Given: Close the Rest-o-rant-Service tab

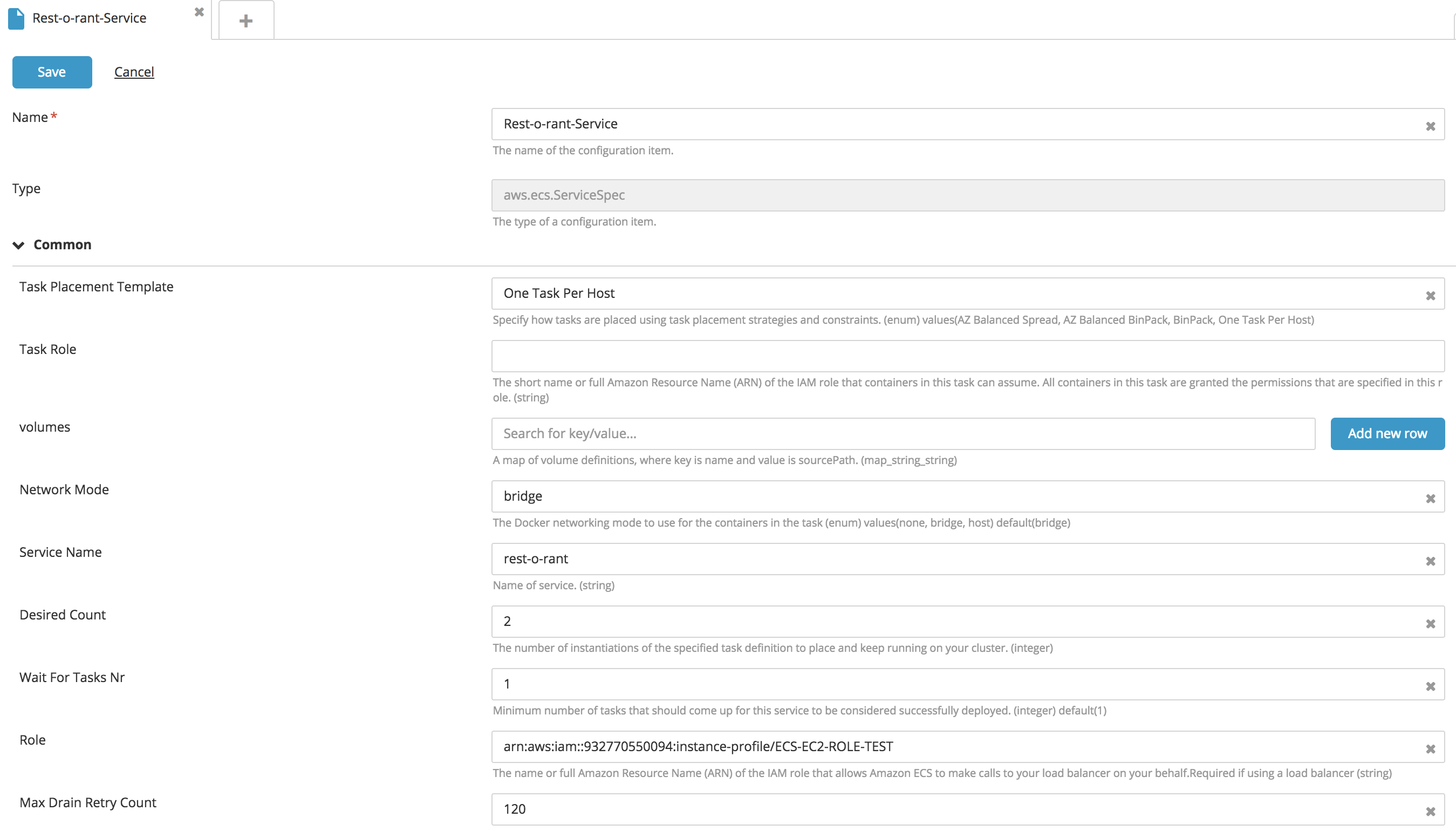Looking at the screenshot, I should (x=199, y=12).
